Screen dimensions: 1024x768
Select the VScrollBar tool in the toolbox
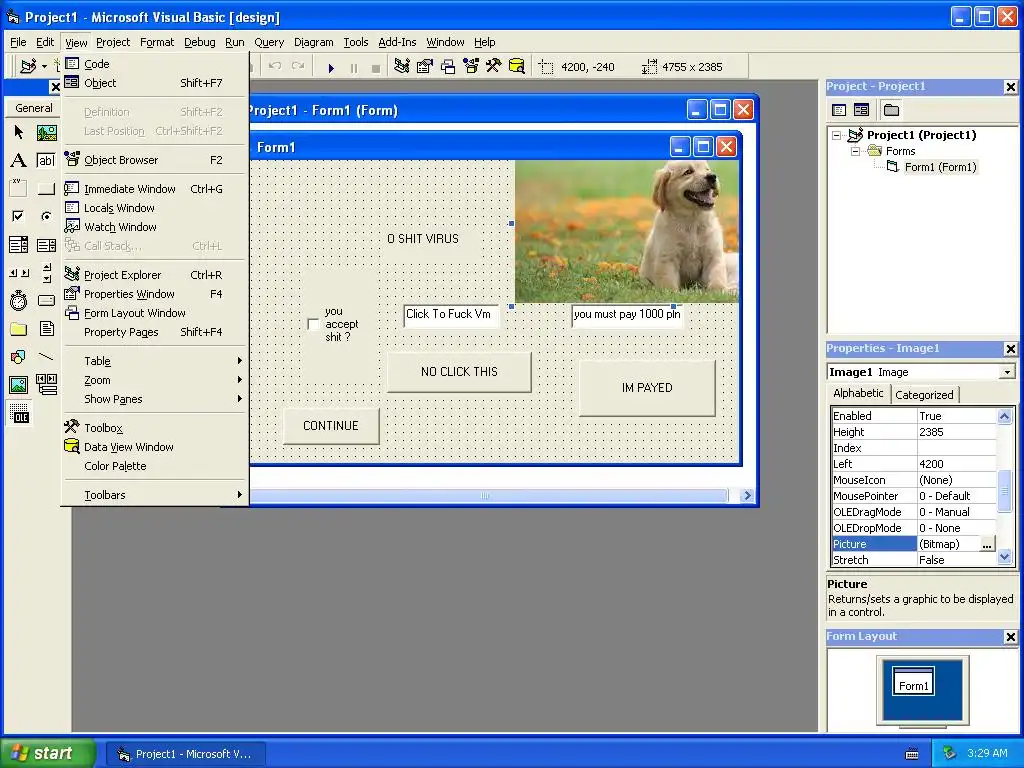46,273
